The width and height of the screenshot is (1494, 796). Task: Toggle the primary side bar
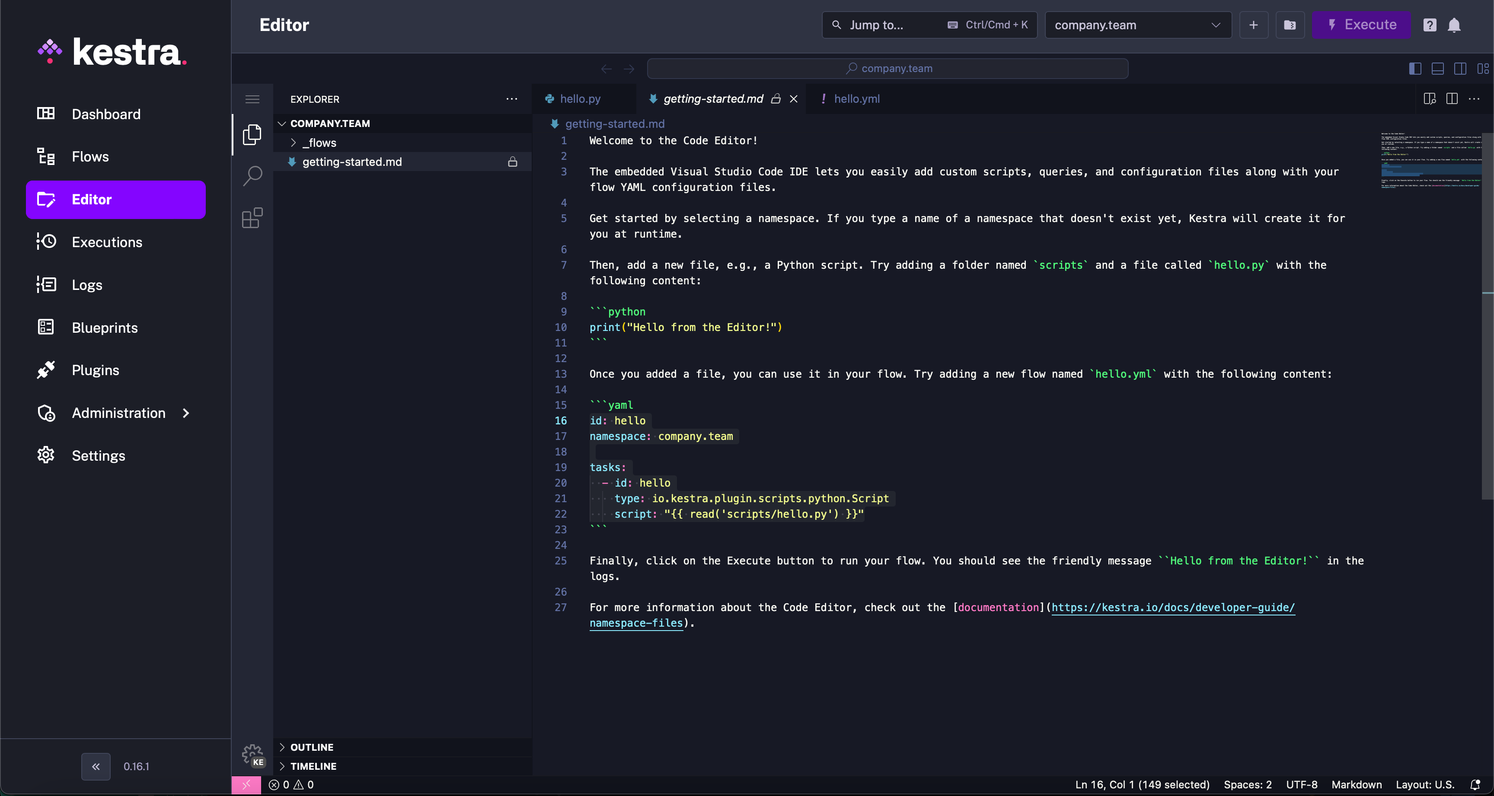point(1415,69)
